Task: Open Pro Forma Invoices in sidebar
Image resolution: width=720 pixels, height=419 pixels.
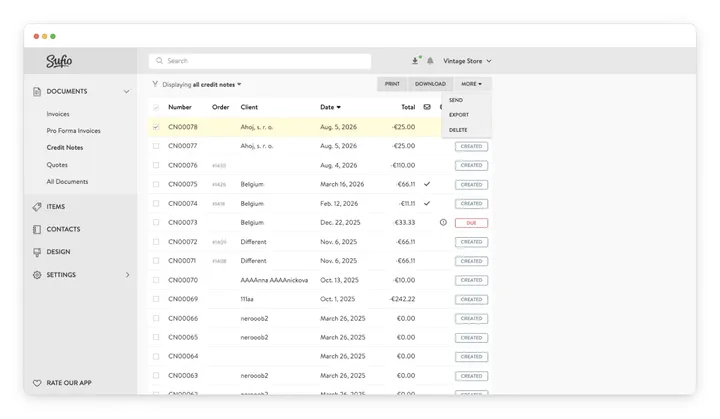Action: tap(73, 131)
